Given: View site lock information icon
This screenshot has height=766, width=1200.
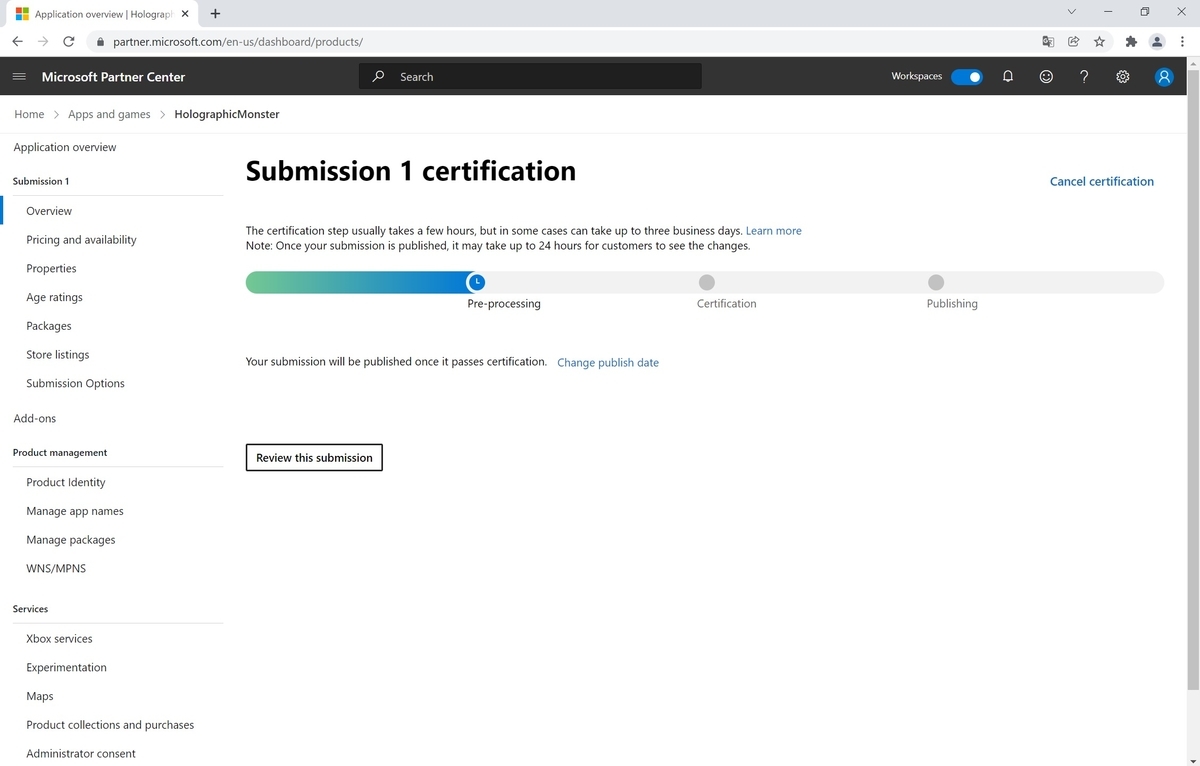Looking at the screenshot, I should click(x=99, y=42).
